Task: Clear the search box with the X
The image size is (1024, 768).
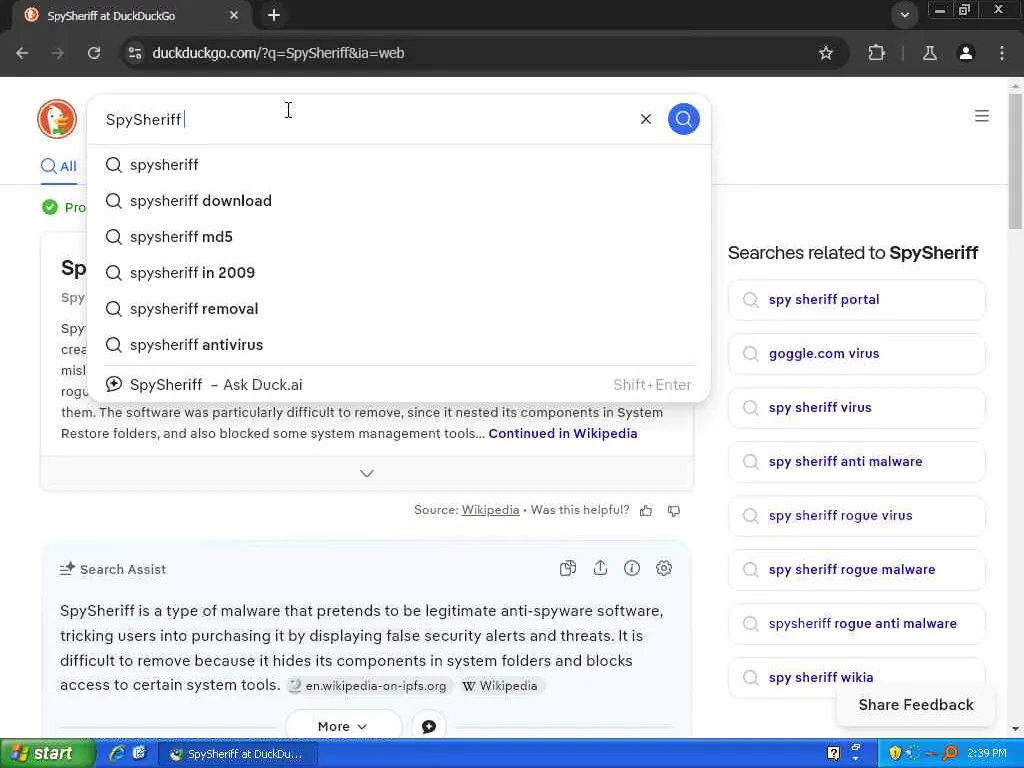Action: click(x=646, y=119)
